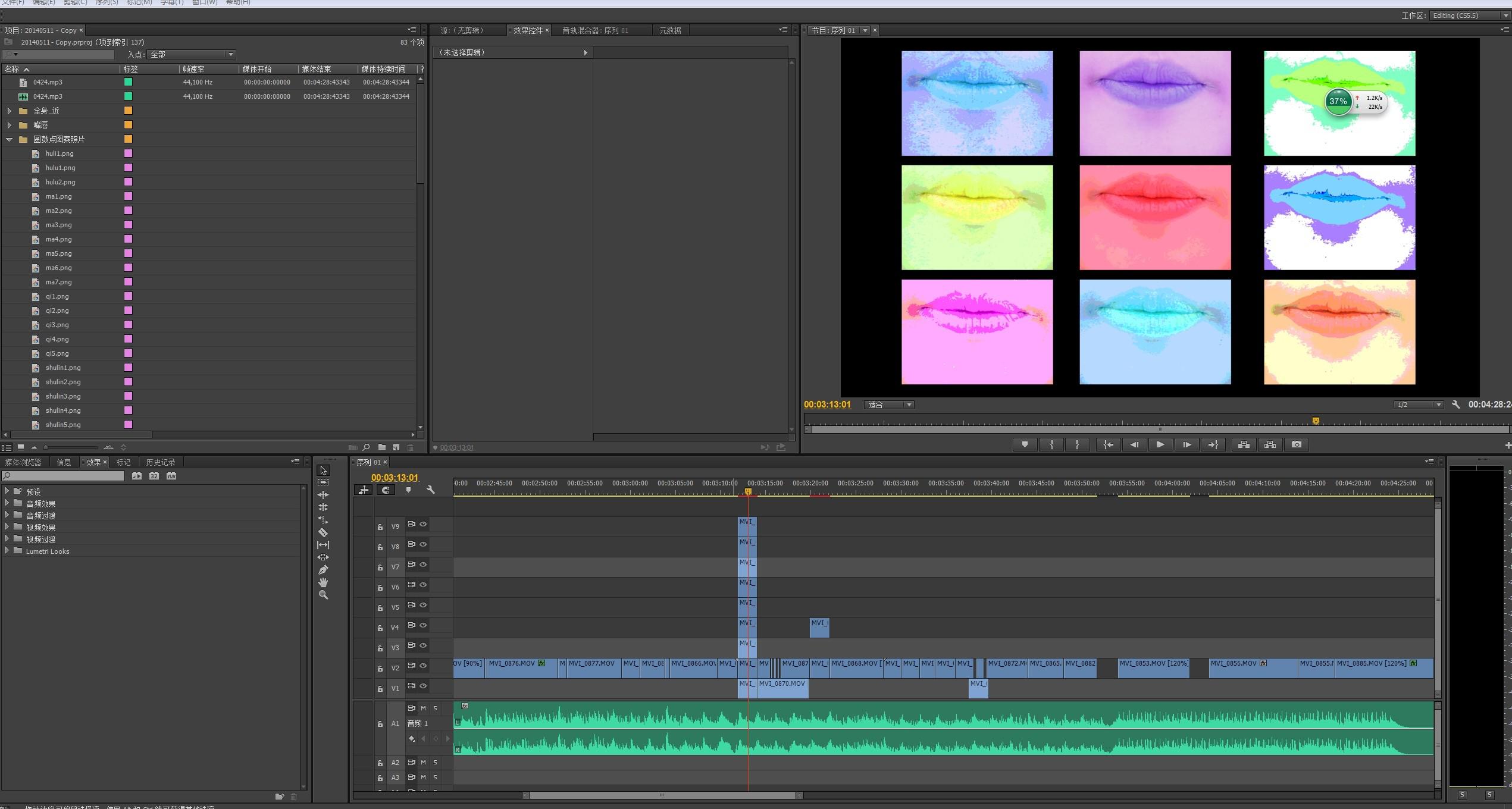Expand the 视频过渡 folder
Image resolution: width=1512 pixels, height=809 pixels.
[x=7, y=539]
